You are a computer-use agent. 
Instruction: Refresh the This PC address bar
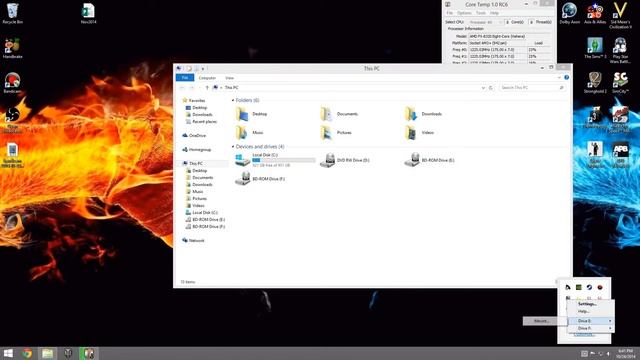coord(491,88)
